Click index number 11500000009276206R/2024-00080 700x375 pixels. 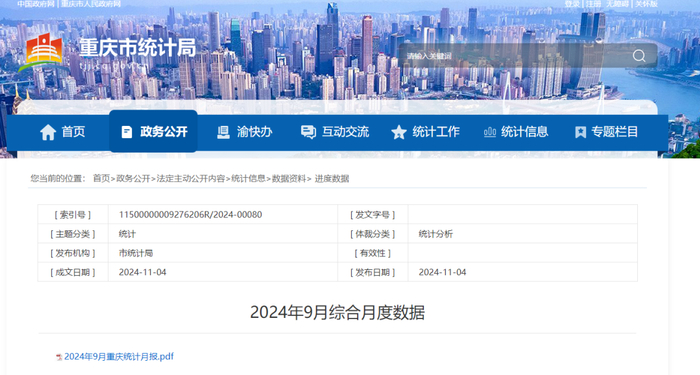(x=190, y=215)
